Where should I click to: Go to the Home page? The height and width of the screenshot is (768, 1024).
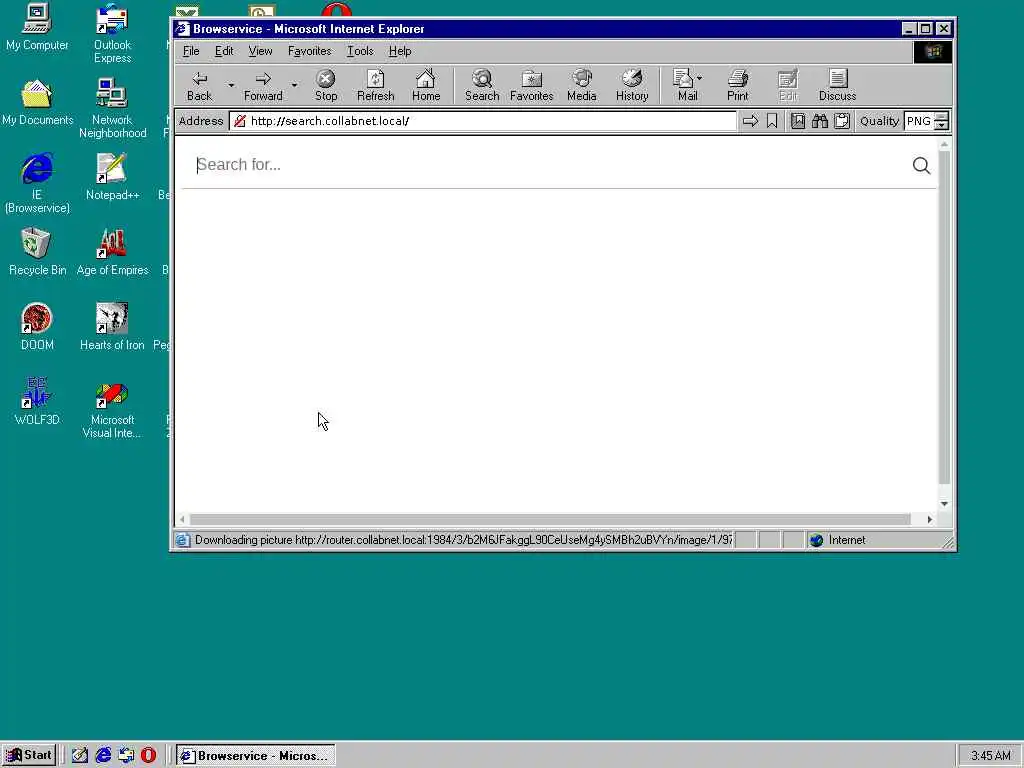click(x=426, y=86)
